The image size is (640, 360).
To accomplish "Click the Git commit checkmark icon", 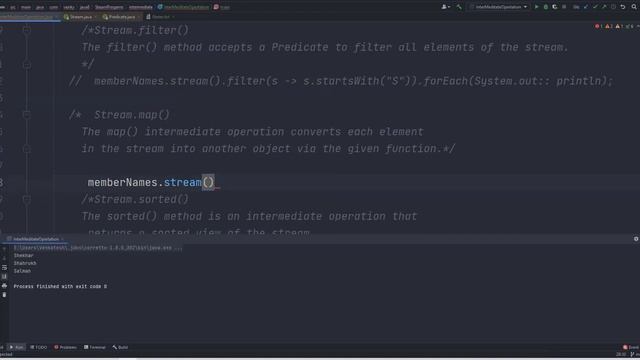I will (595, 7).
